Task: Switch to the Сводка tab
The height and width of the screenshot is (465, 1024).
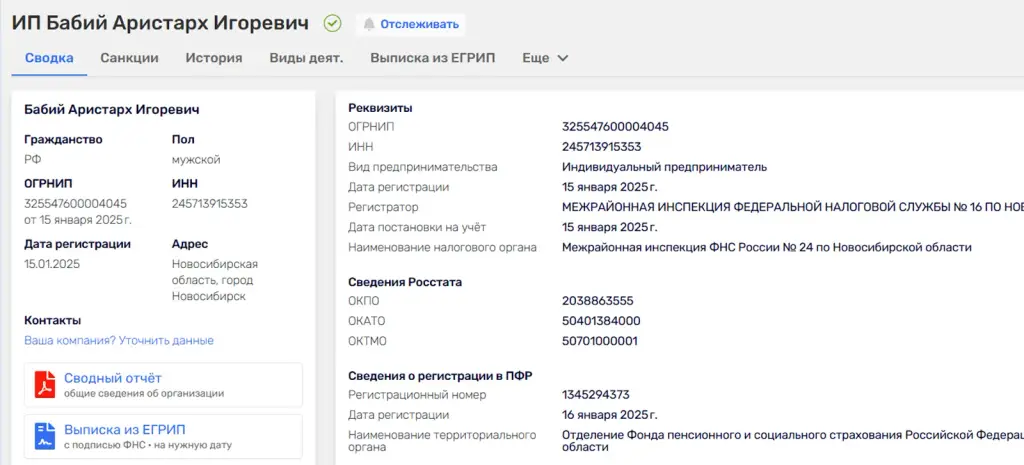Action: [x=49, y=57]
